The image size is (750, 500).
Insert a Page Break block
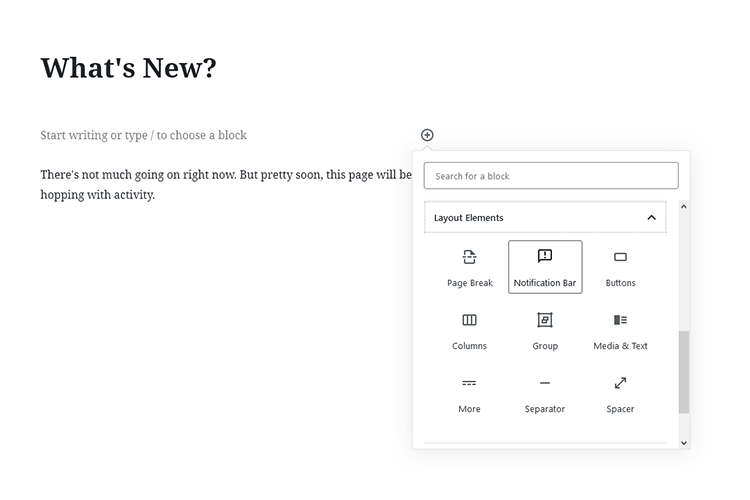(469, 267)
